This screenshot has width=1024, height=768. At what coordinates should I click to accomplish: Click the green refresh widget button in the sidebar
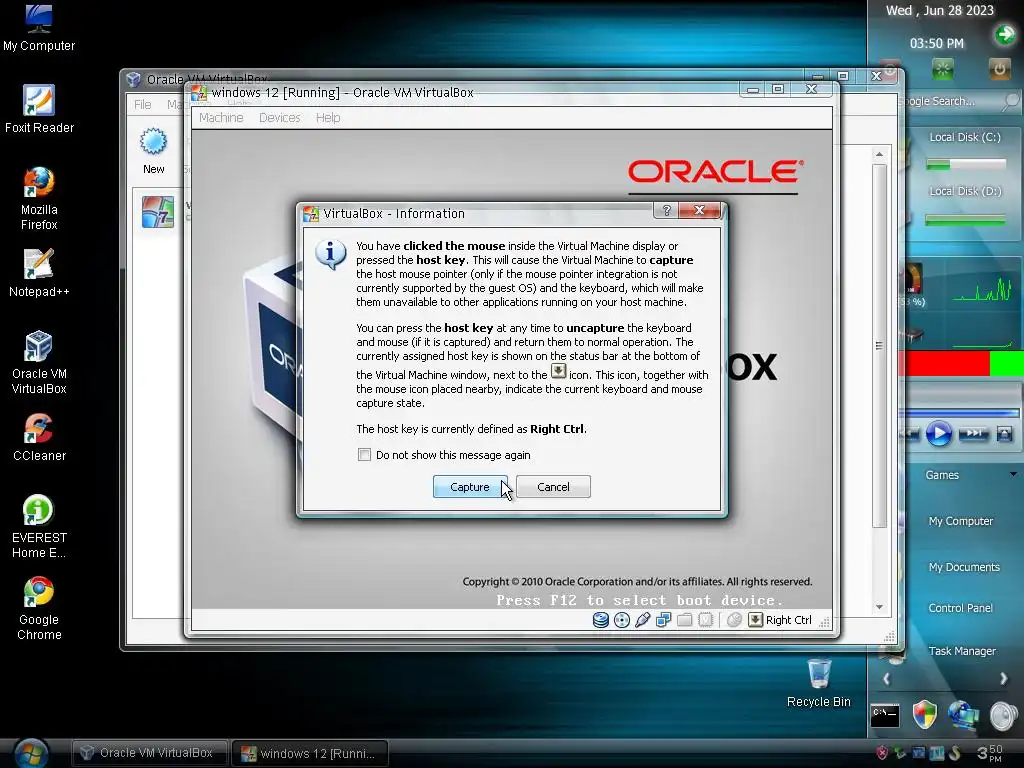point(942,68)
